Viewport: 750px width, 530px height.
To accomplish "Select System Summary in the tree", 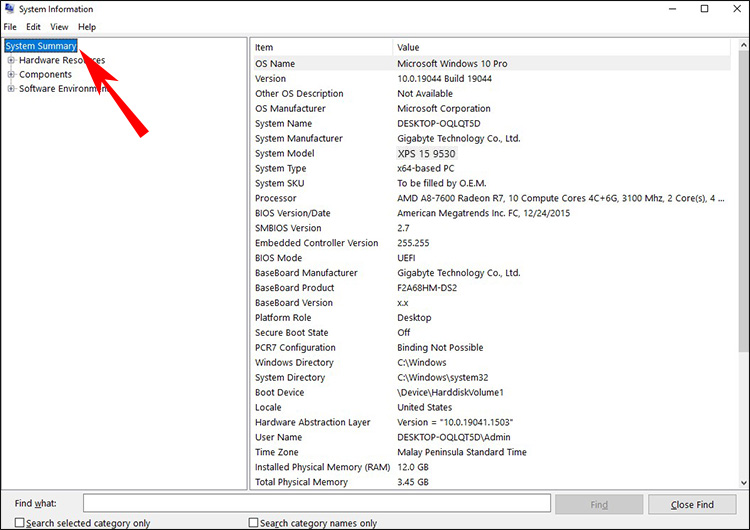I will (x=41, y=46).
